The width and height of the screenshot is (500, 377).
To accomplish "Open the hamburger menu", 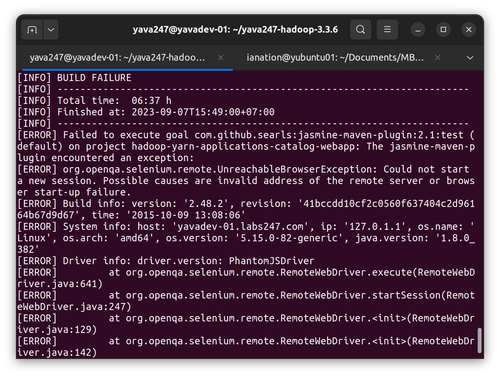I will click(387, 30).
